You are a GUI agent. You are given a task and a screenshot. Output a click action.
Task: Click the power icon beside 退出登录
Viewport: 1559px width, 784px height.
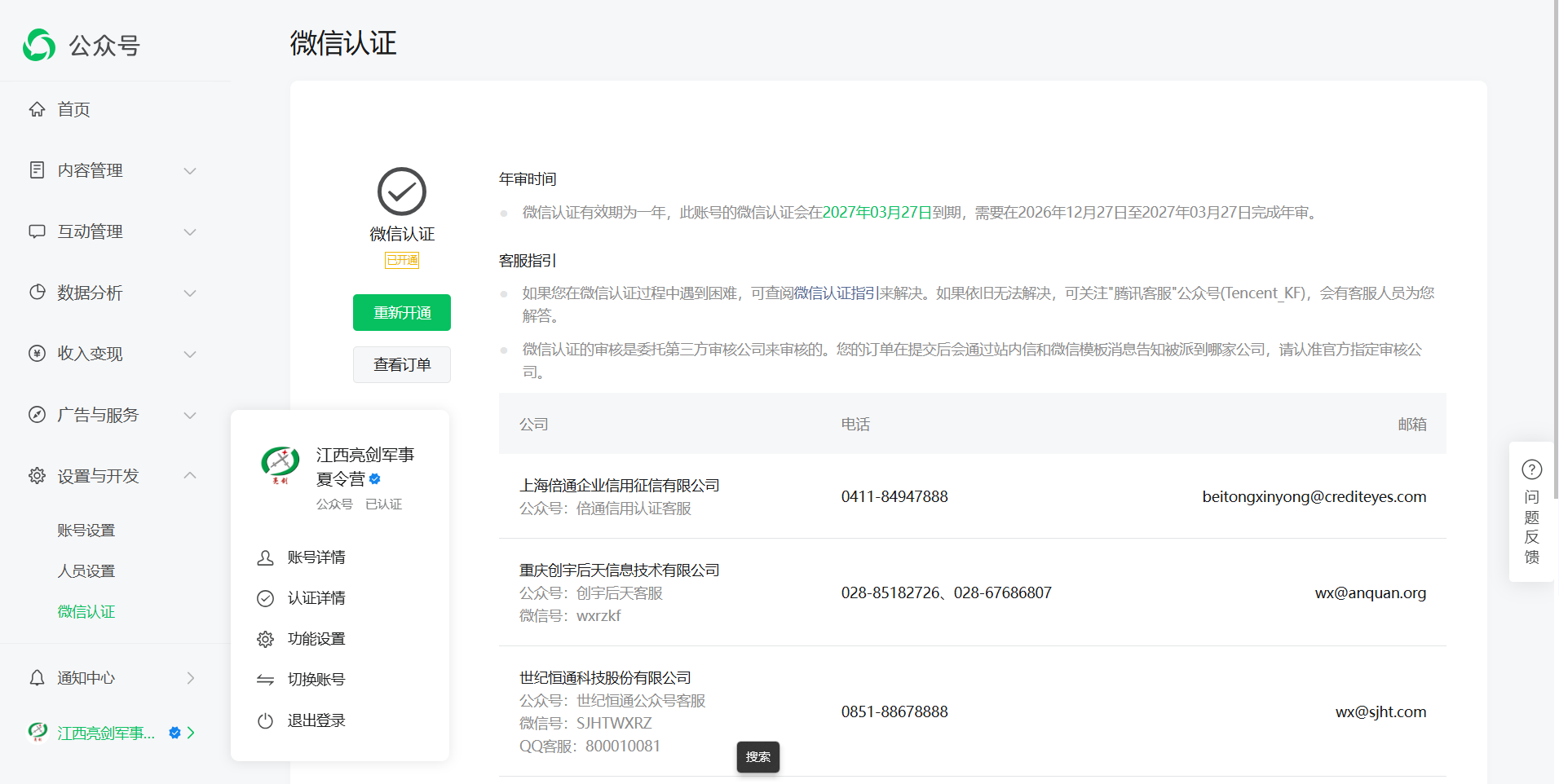pyautogui.click(x=265, y=720)
